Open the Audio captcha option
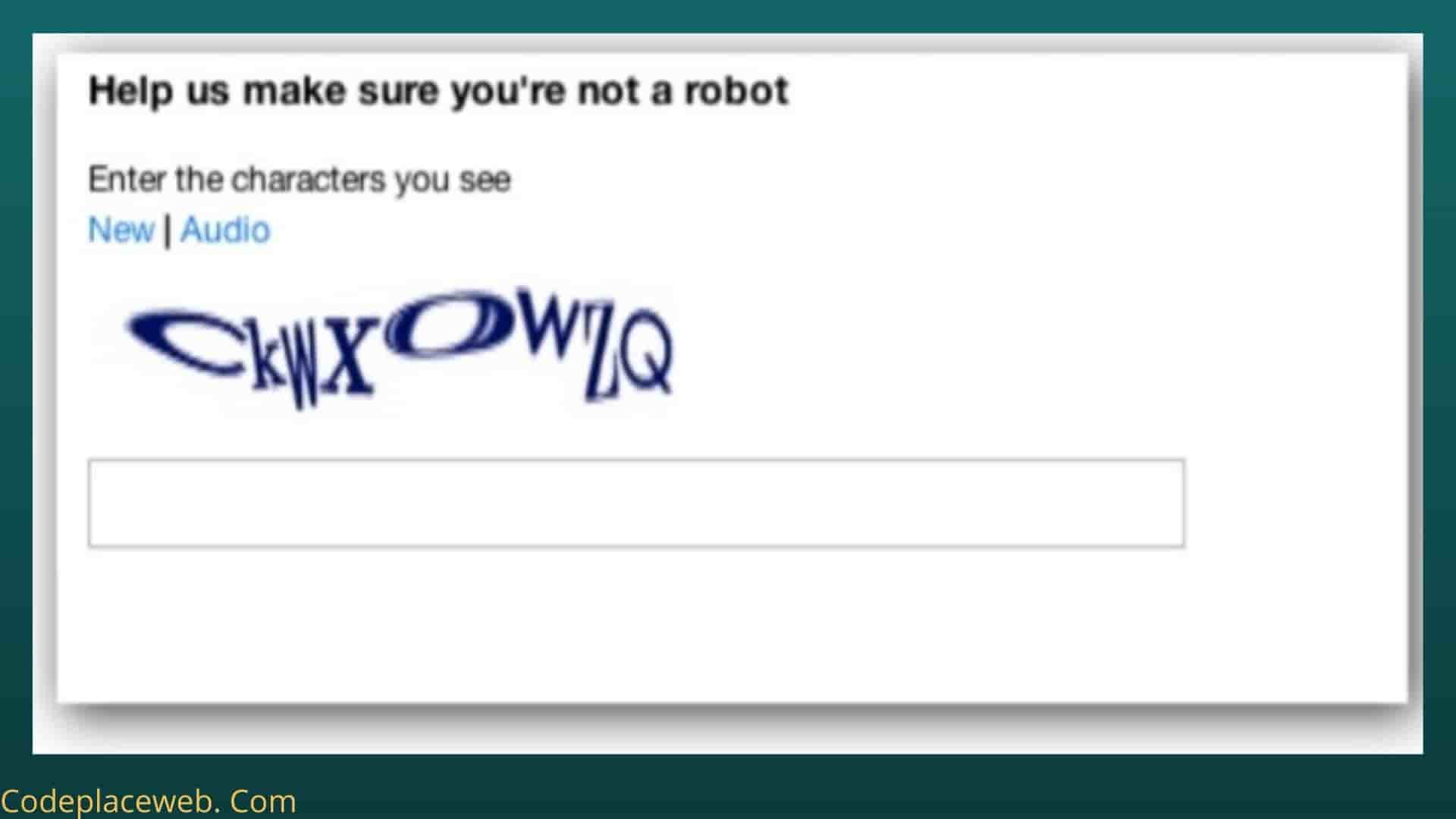 tap(225, 230)
